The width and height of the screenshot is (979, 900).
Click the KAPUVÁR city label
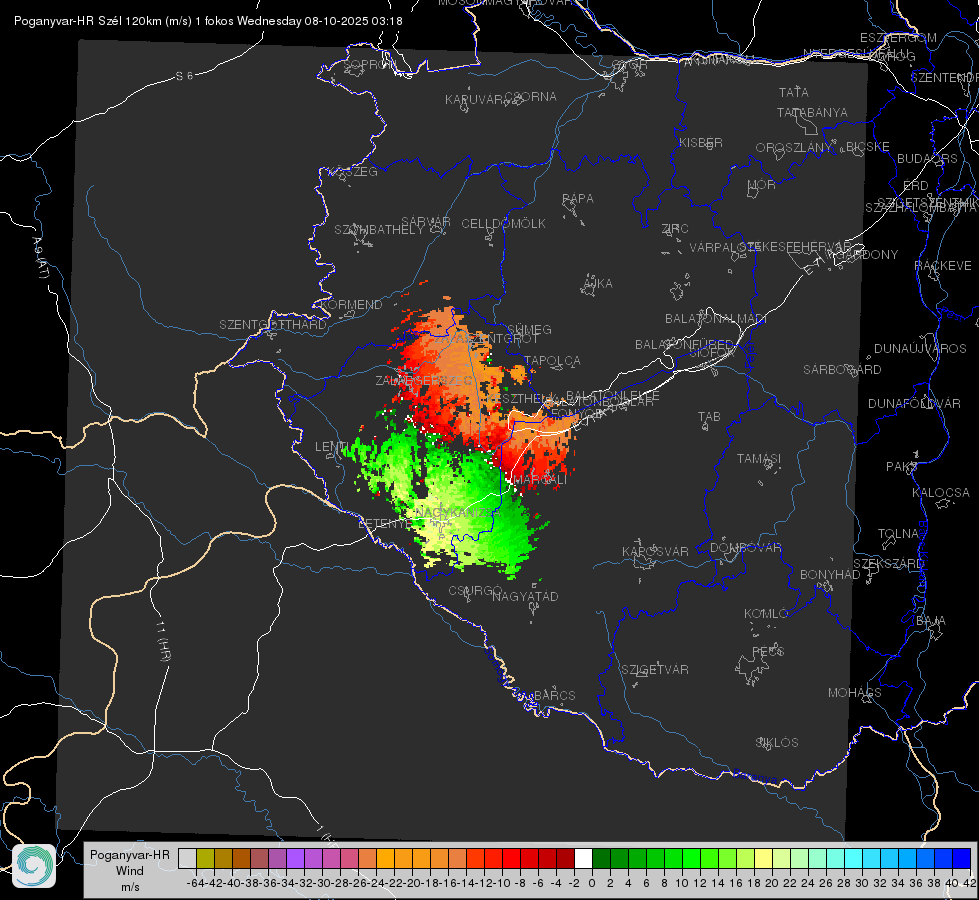[x=473, y=99]
